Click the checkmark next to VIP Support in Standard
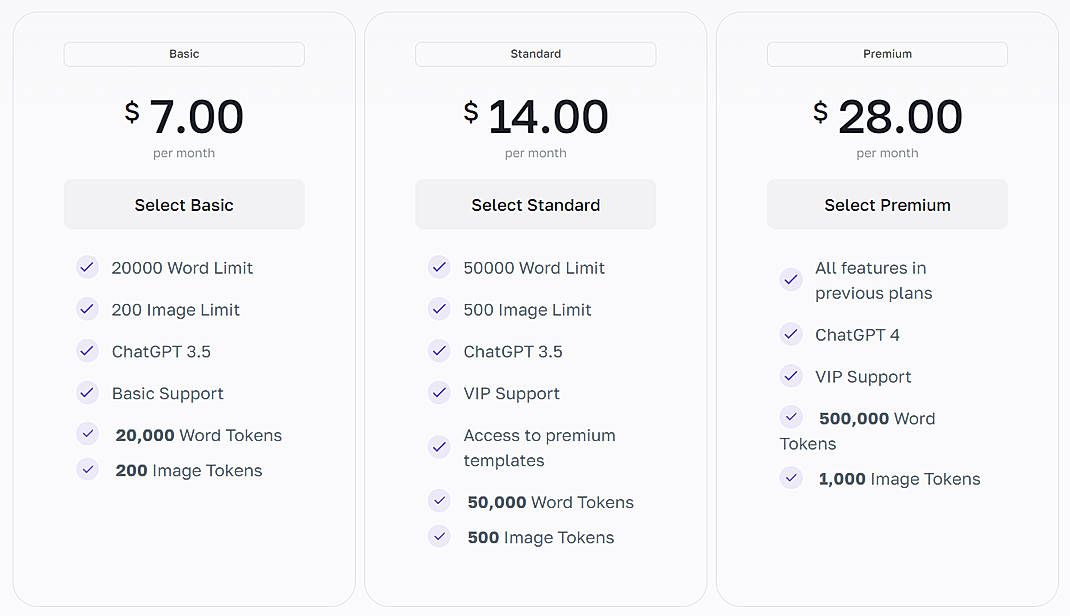Image resolution: width=1070 pixels, height=616 pixels. pyautogui.click(x=439, y=393)
